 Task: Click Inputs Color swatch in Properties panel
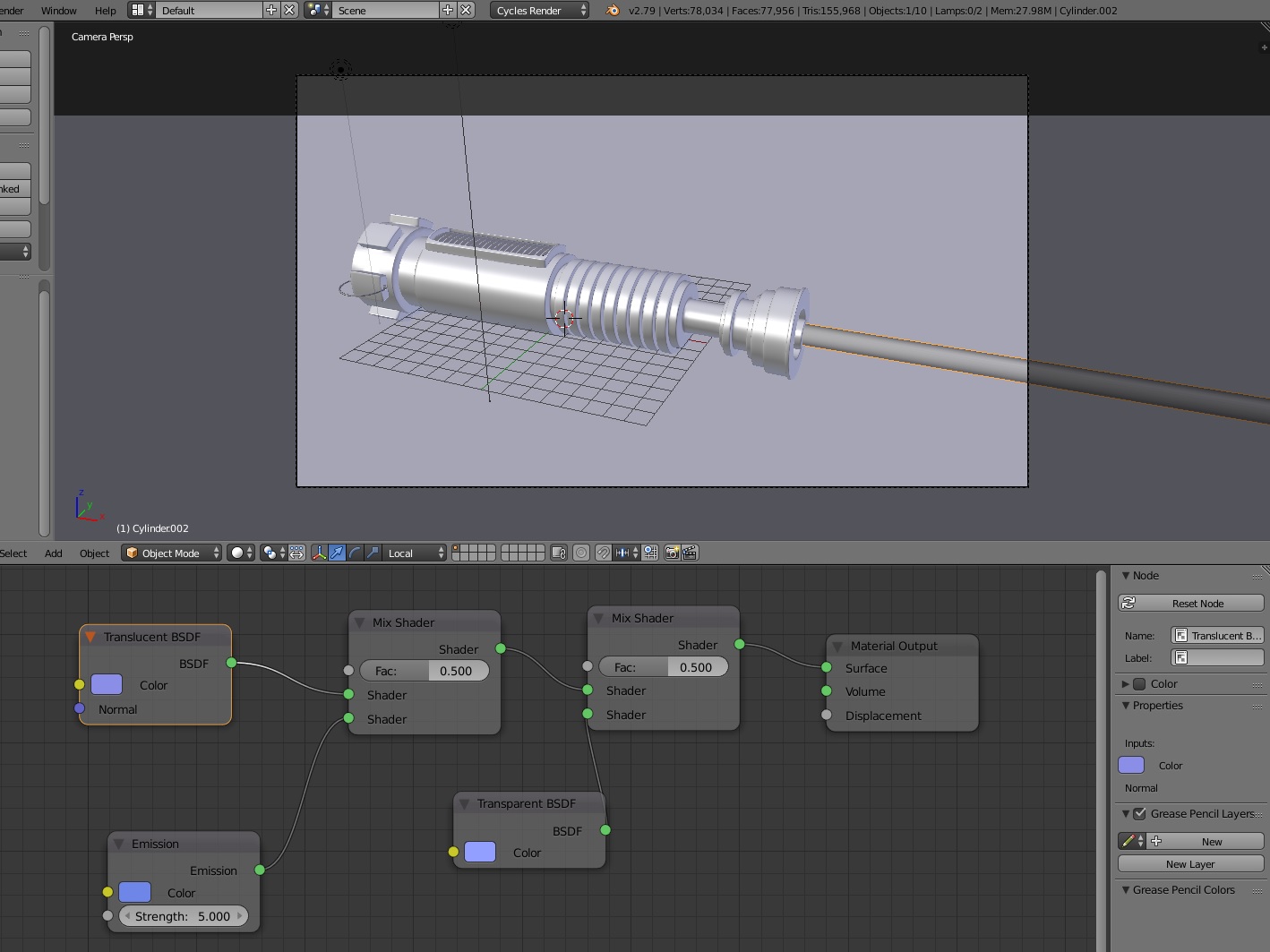pos(1131,765)
